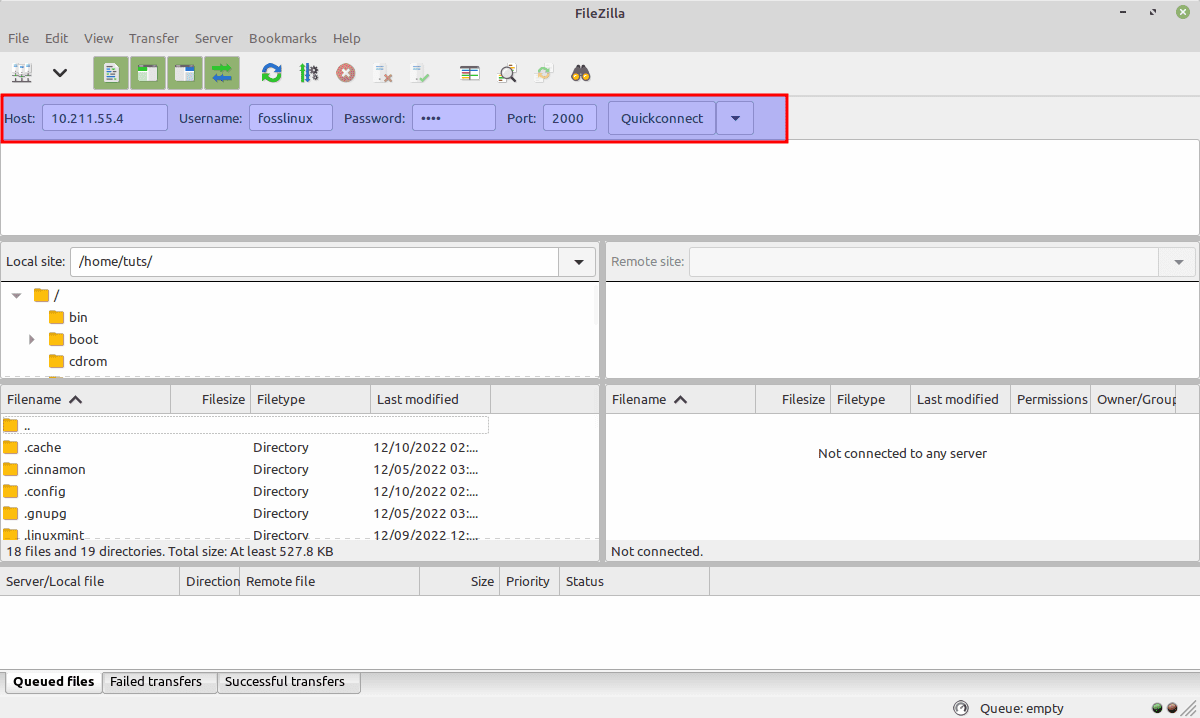This screenshot has height=718, width=1200.
Task: Search for files with the binoculars icon
Action: pyautogui.click(x=580, y=72)
